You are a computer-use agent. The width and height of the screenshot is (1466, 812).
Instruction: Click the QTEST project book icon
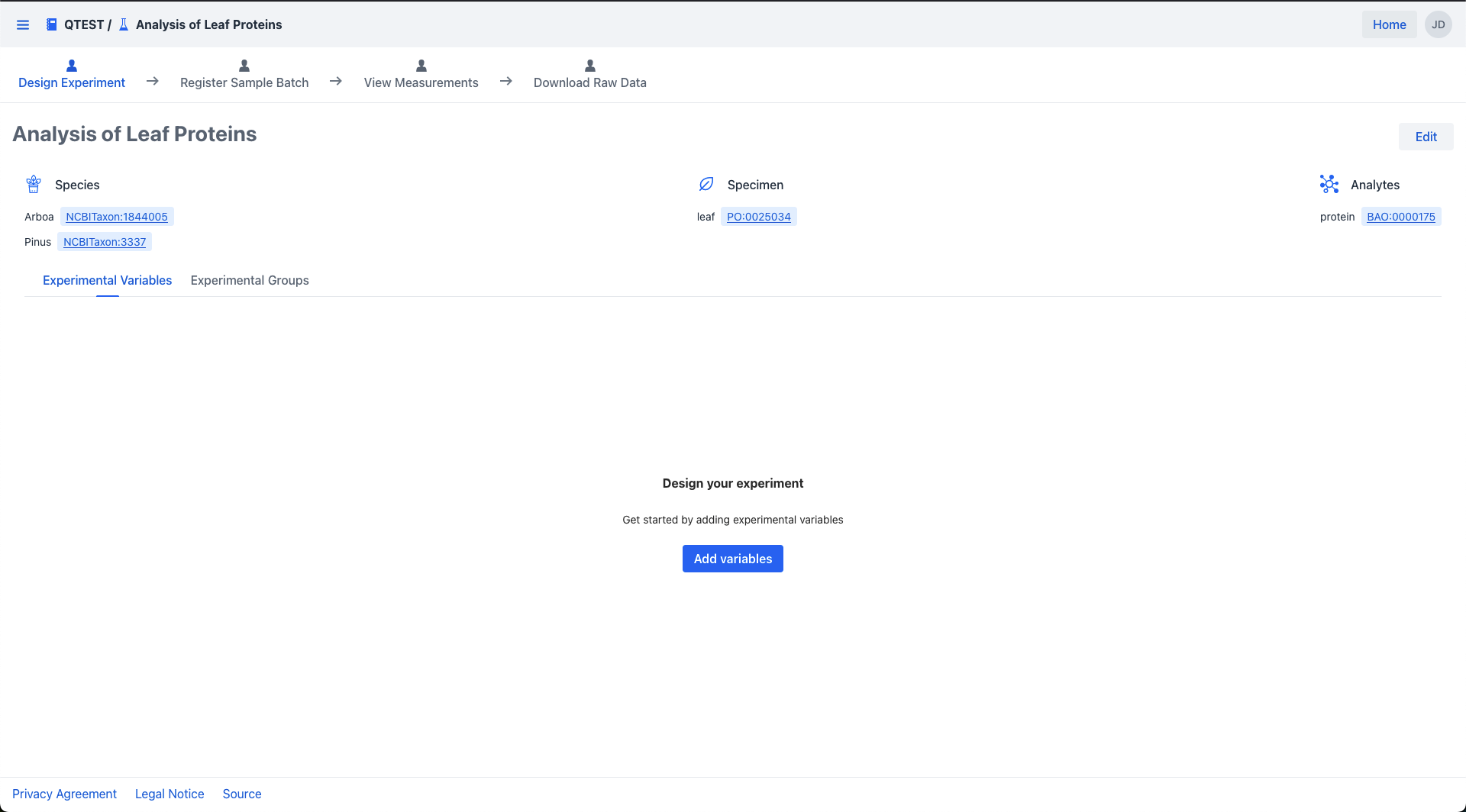(51, 24)
